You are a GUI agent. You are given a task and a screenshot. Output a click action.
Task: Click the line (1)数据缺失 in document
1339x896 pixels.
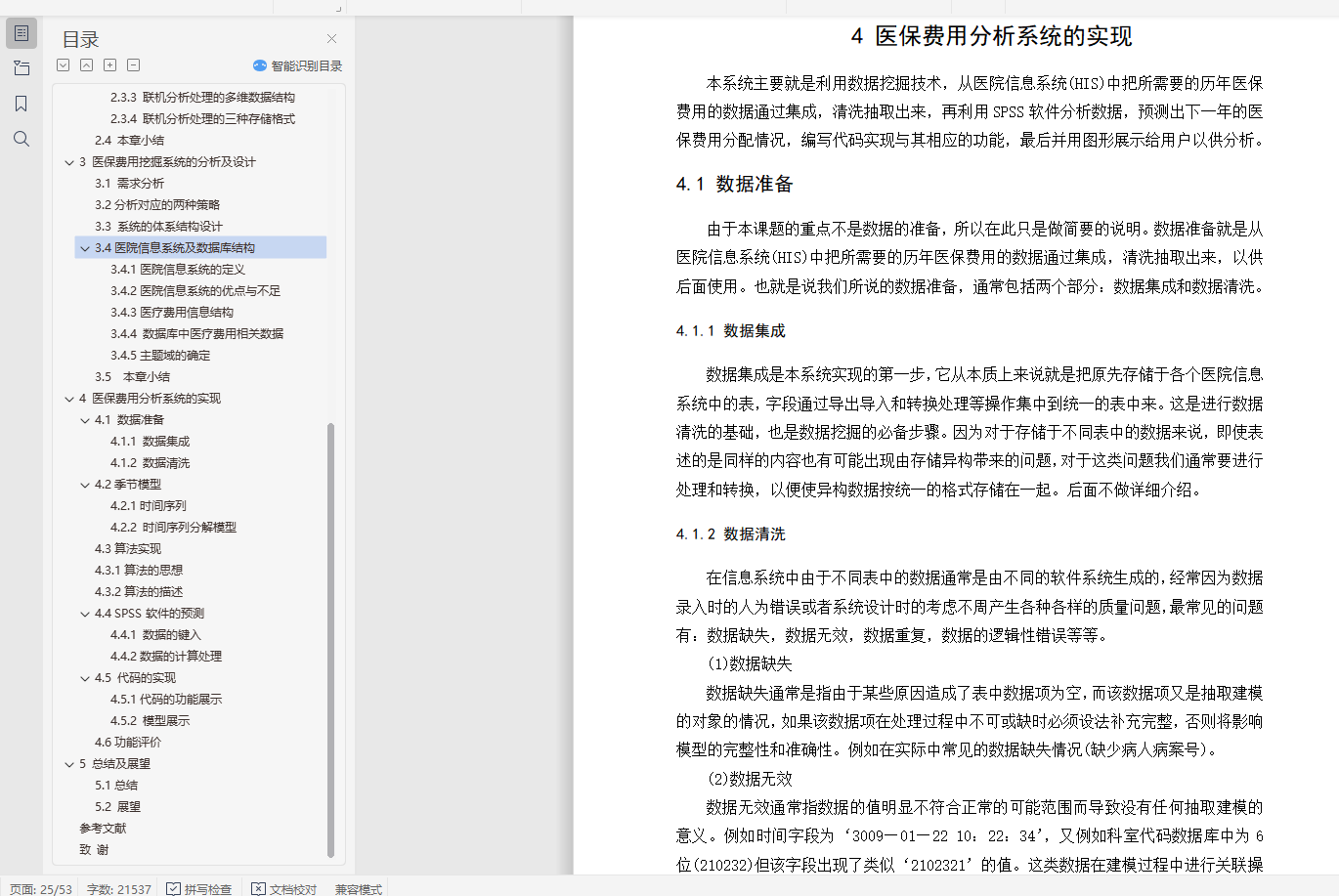pos(750,664)
